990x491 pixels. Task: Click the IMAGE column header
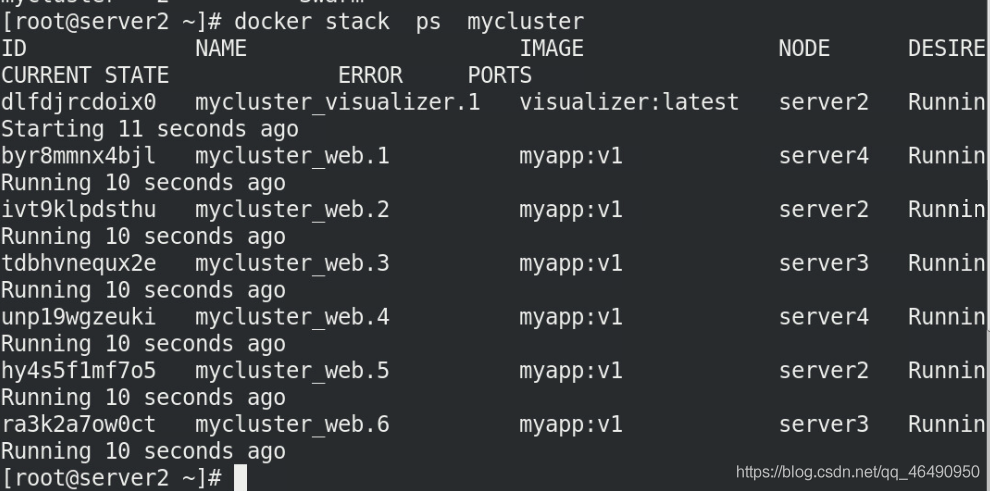[551, 49]
